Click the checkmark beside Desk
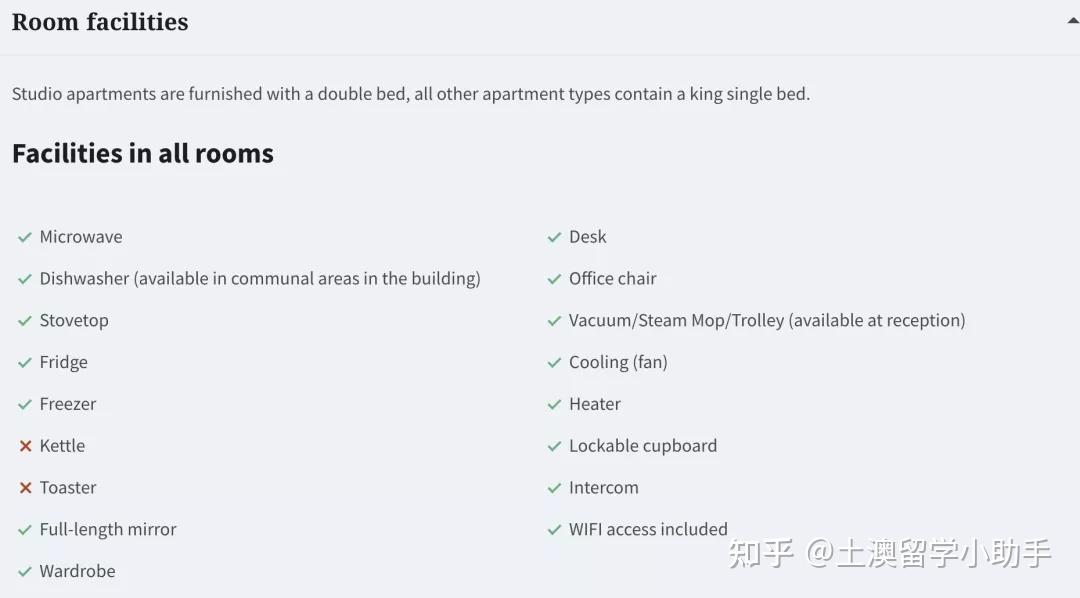The width and height of the screenshot is (1080, 598). coord(554,237)
